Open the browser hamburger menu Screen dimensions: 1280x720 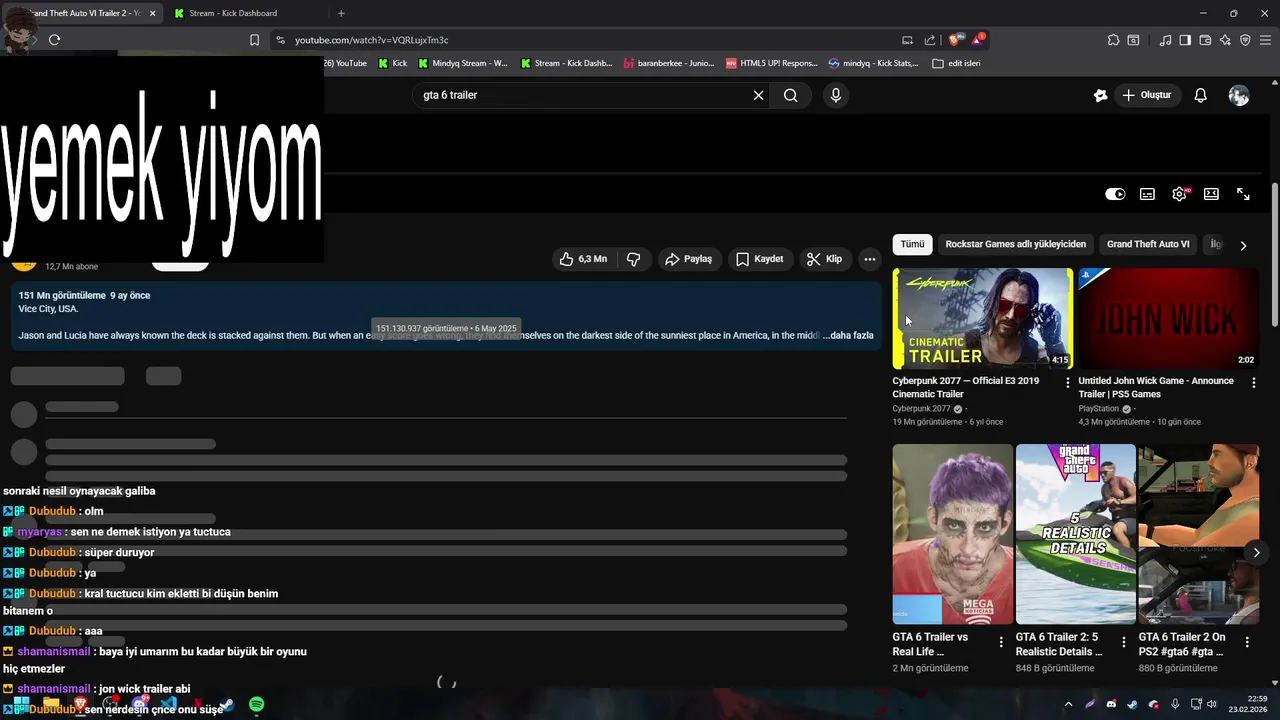pos(1265,40)
